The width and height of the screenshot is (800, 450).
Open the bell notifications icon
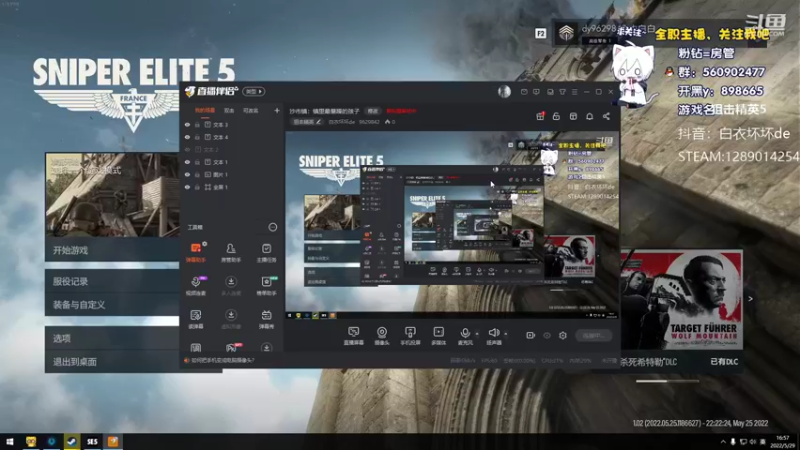[589, 116]
